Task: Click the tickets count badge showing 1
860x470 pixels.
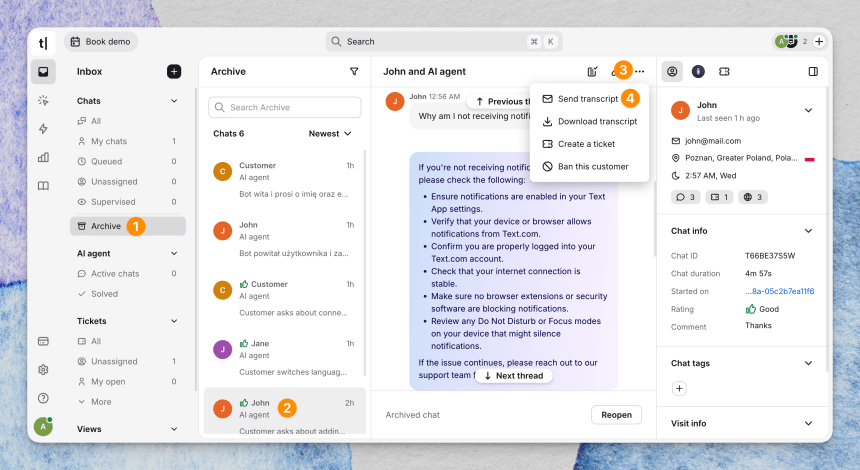Action: coord(720,197)
